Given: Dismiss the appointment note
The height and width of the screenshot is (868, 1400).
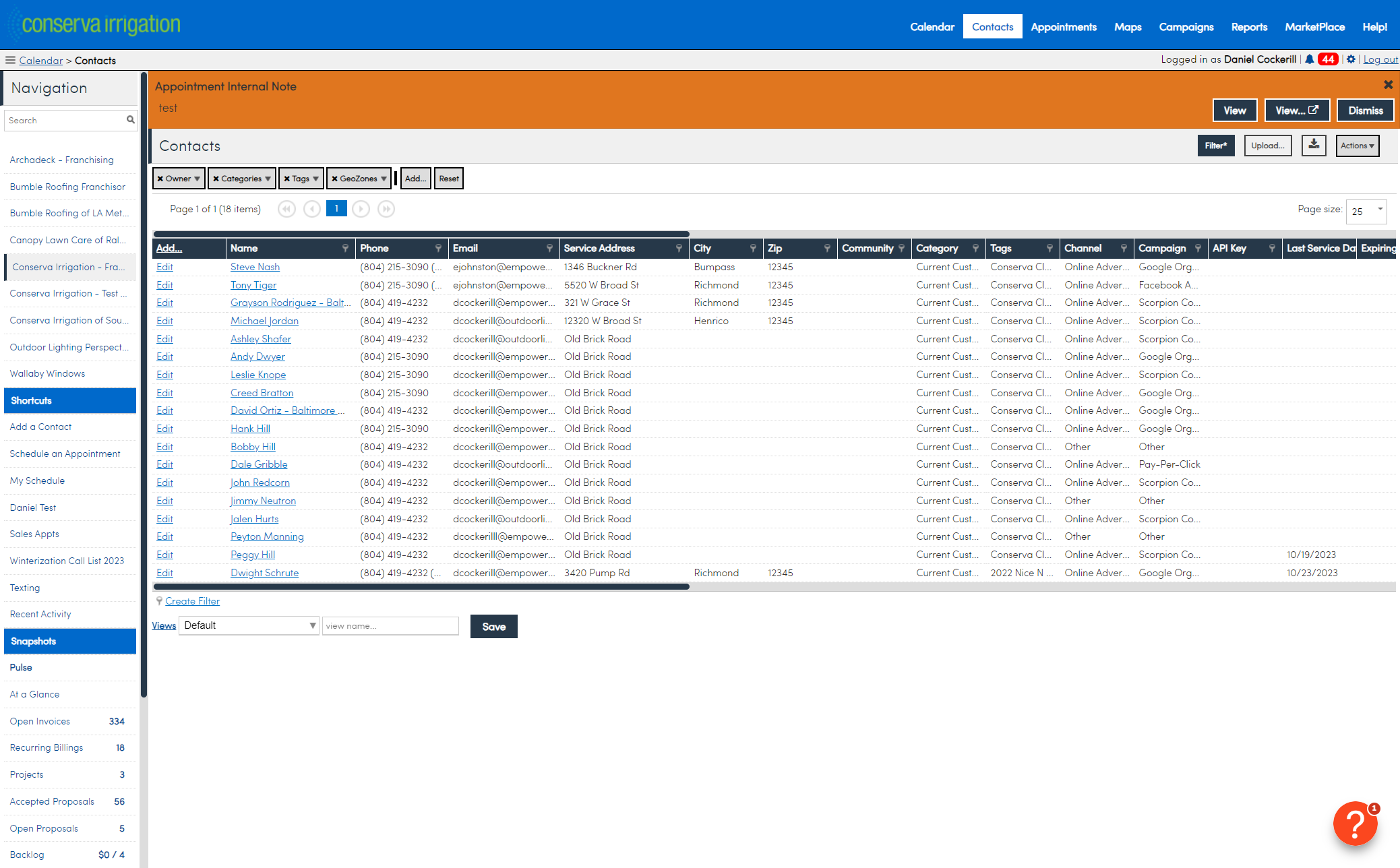Looking at the screenshot, I should pyautogui.click(x=1366, y=111).
